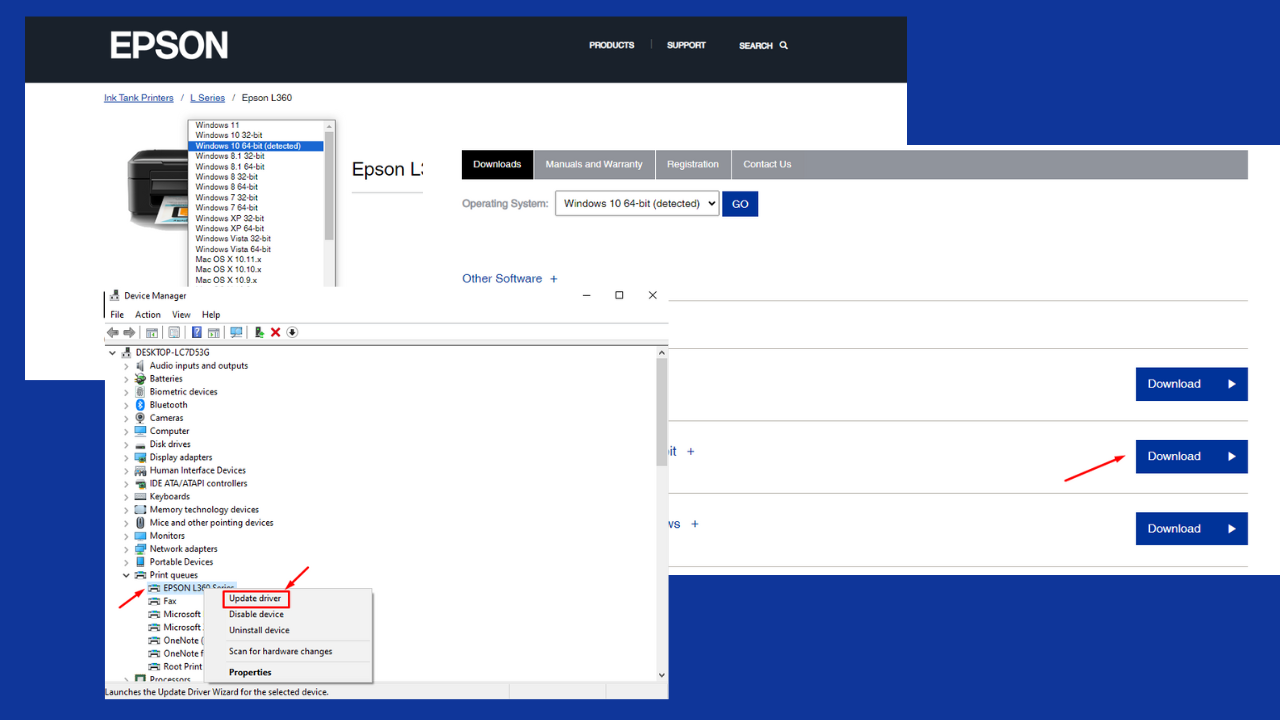Open the PRODUCTS link in Epson header
1280x720 pixels.
(612, 45)
